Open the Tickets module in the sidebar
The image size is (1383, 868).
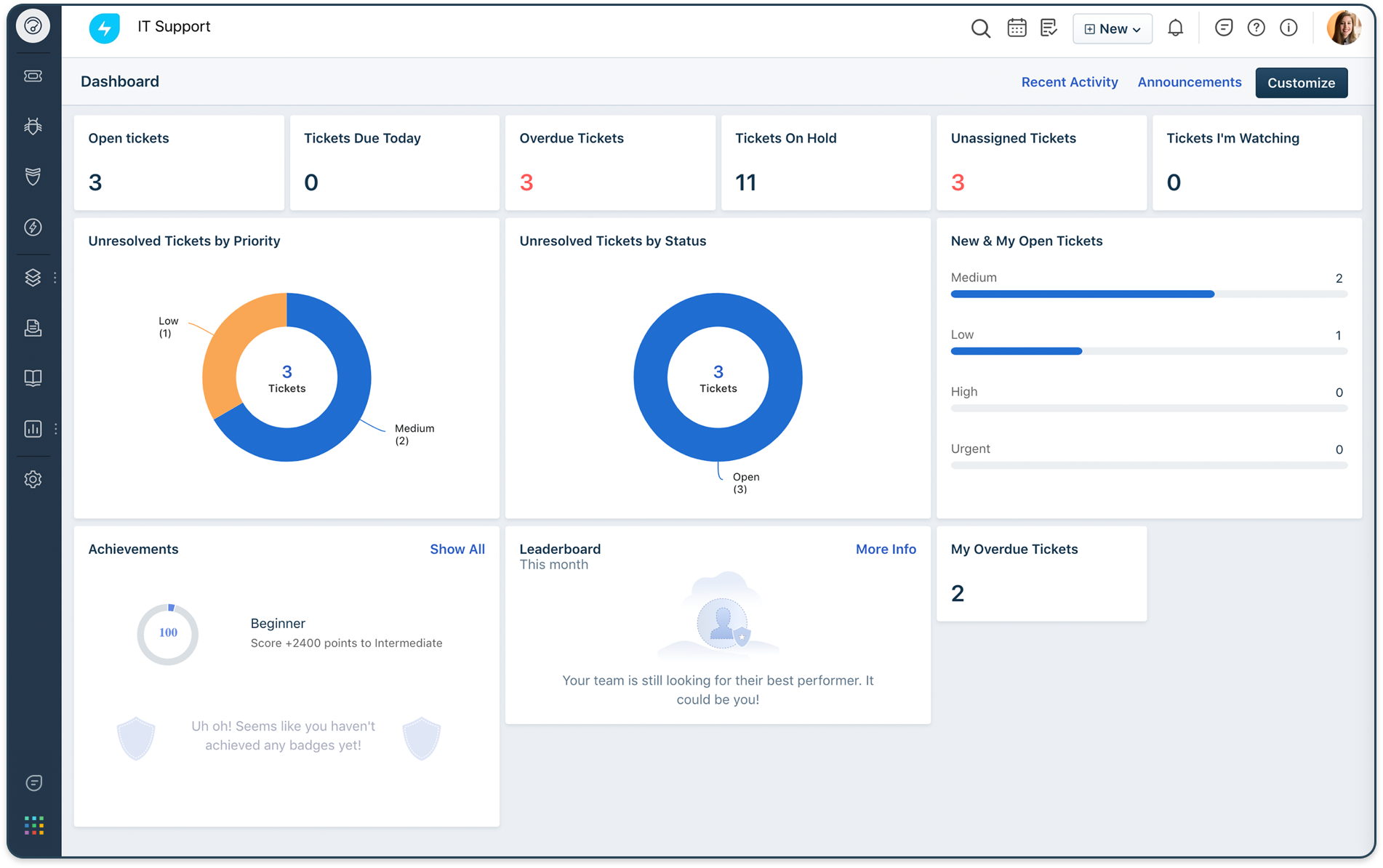tap(33, 76)
